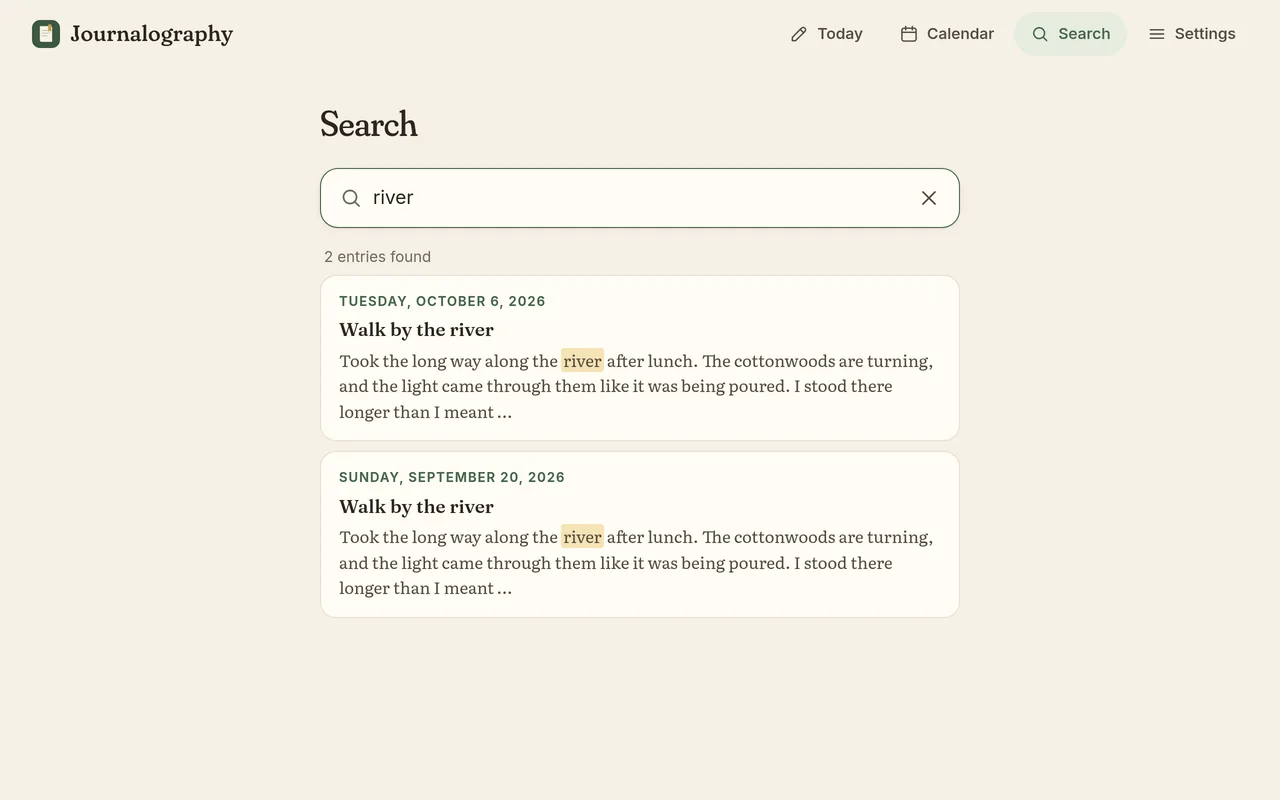The width and height of the screenshot is (1280, 800).
Task: Open the Calendar tab
Action: (x=947, y=34)
